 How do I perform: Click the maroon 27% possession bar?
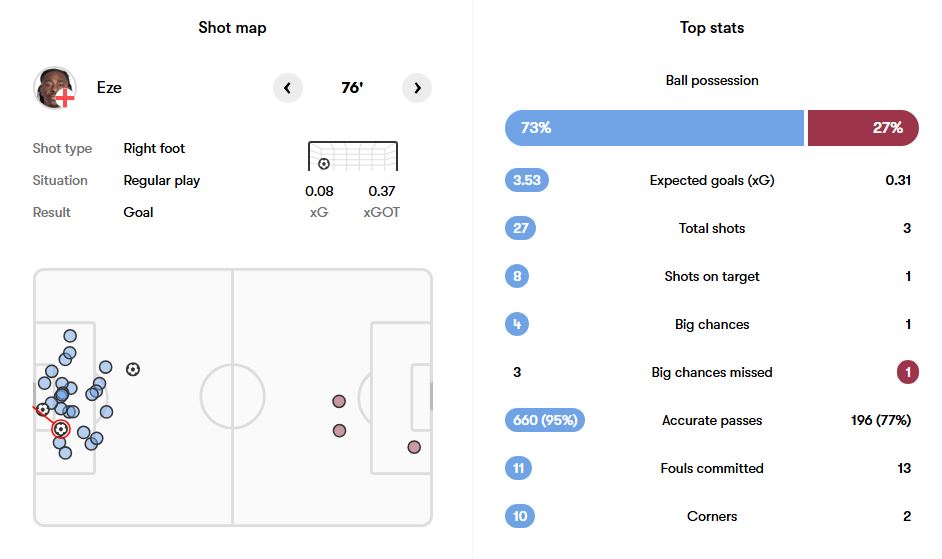coord(863,127)
